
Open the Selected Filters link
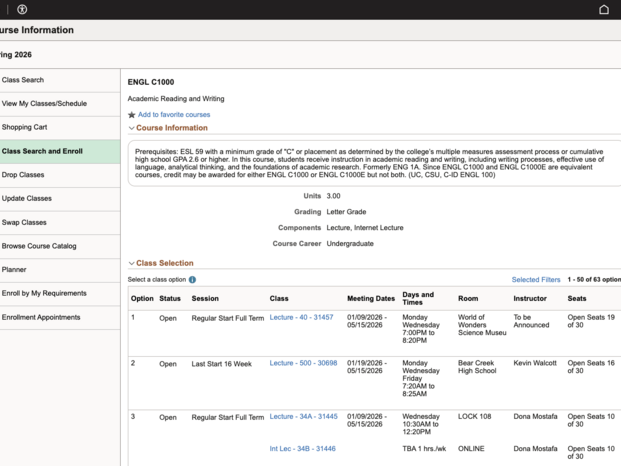536,280
